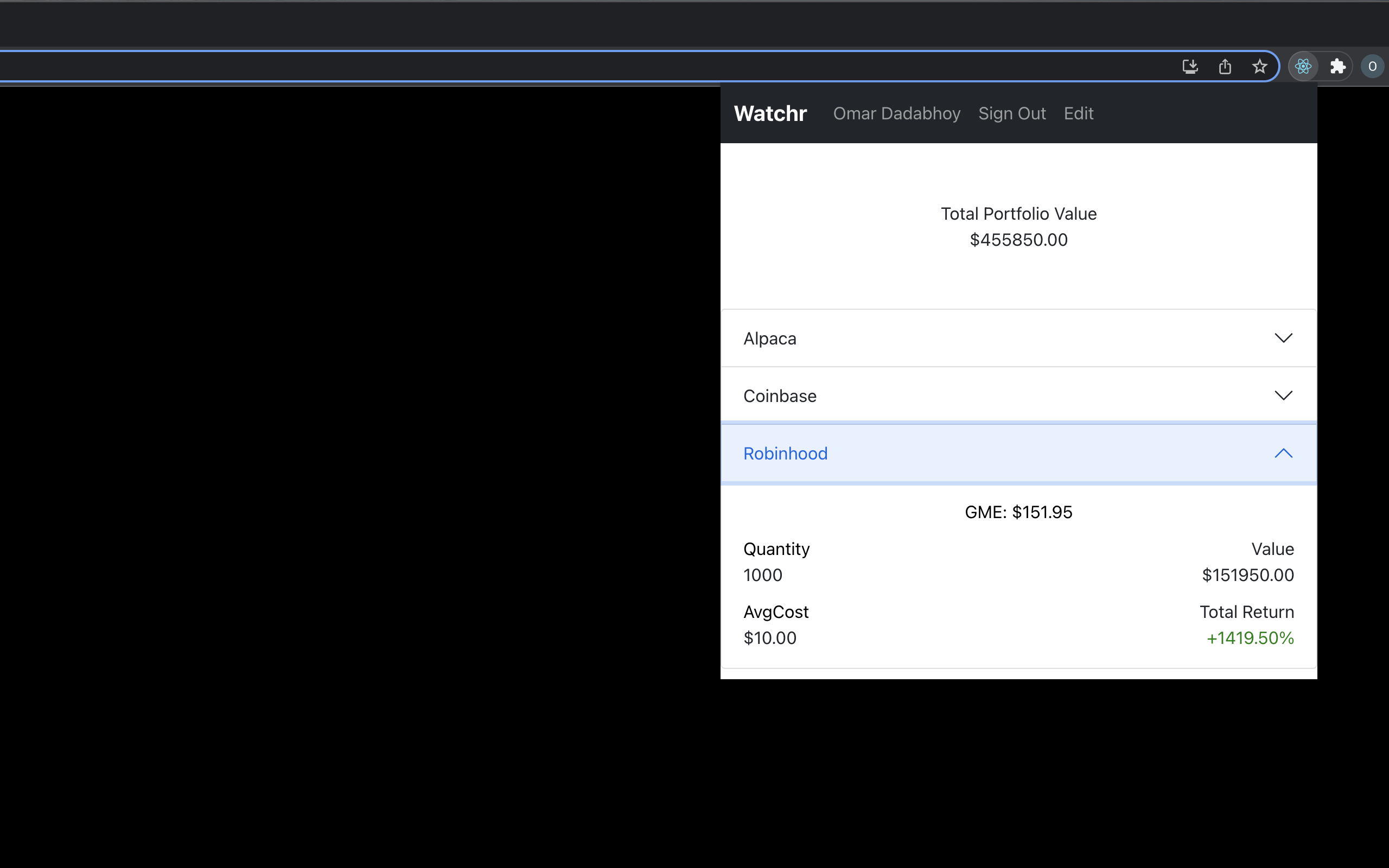The height and width of the screenshot is (868, 1389).
Task: Click the Watchr brand logo
Action: (x=770, y=114)
